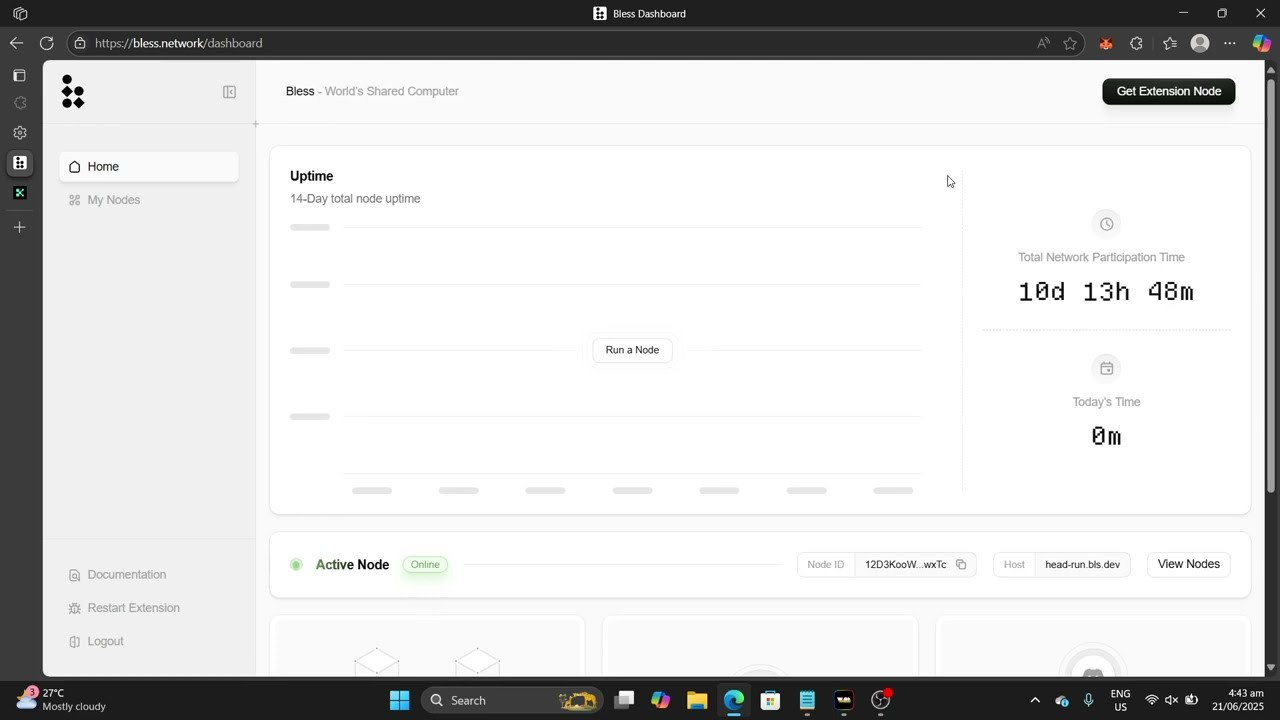Click the View Nodes button
The height and width of the screenshot is (720, 1280).
pyautogui.click(x=1188, y=564)
